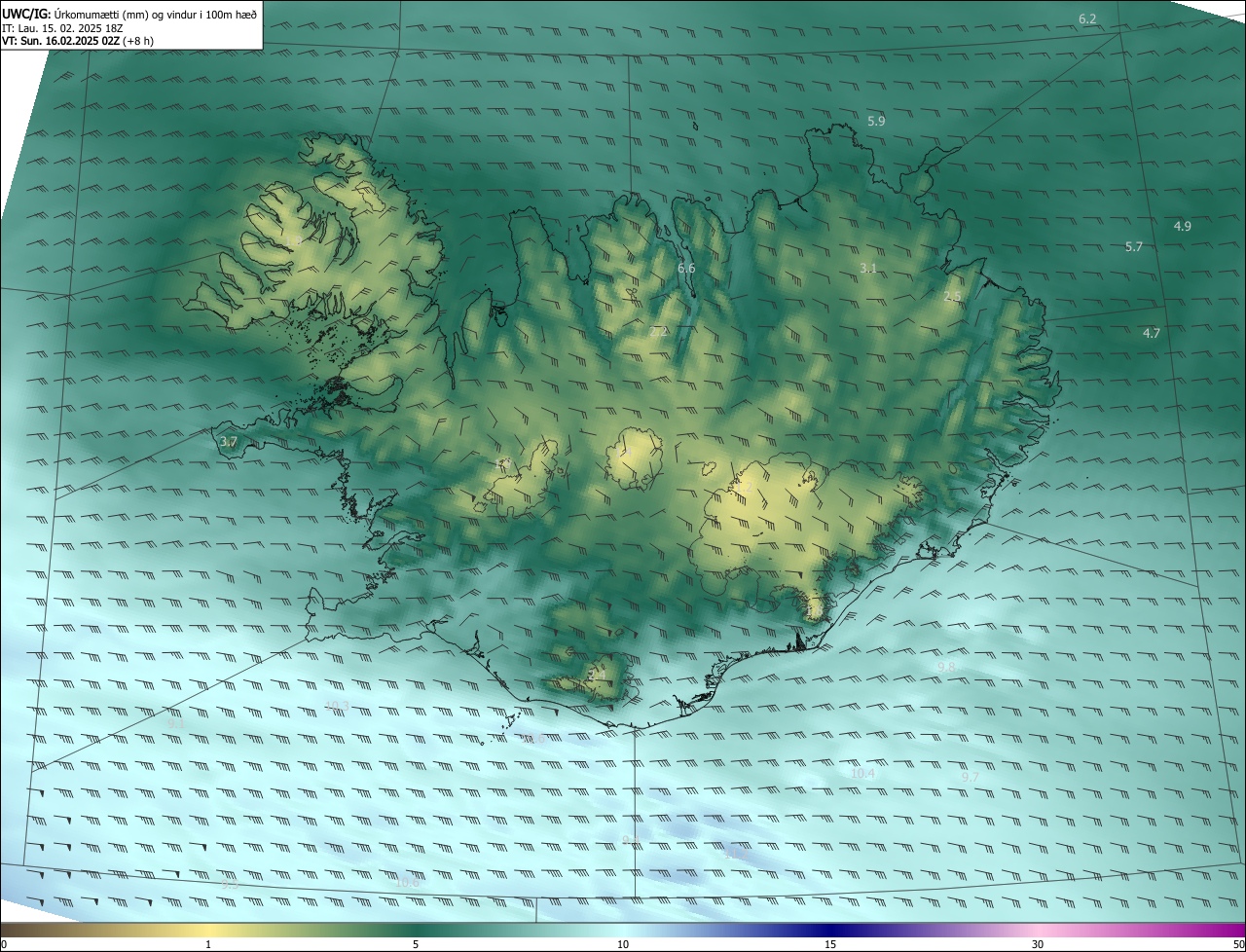The height and width of the screenshot is (952, 1246).
Task: Click the color scale label 1
Action: click(208, 944)
